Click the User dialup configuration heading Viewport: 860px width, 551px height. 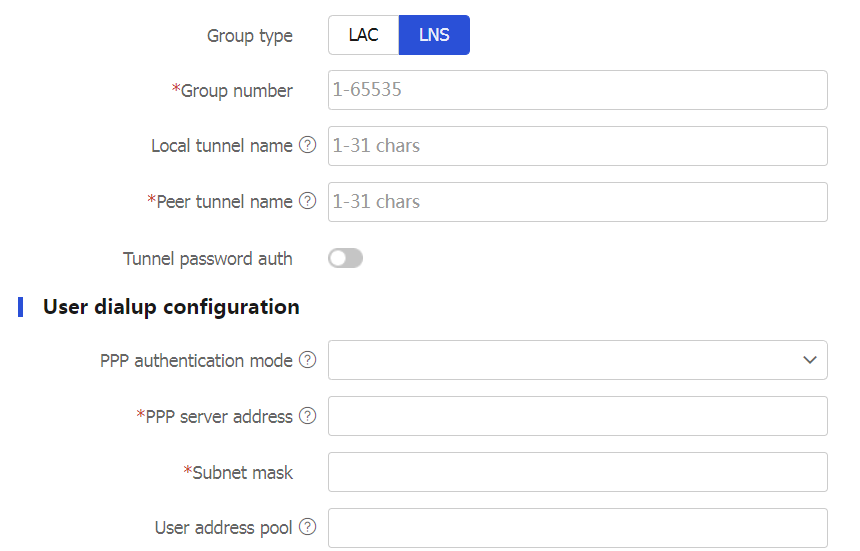[x=171, y=307]
